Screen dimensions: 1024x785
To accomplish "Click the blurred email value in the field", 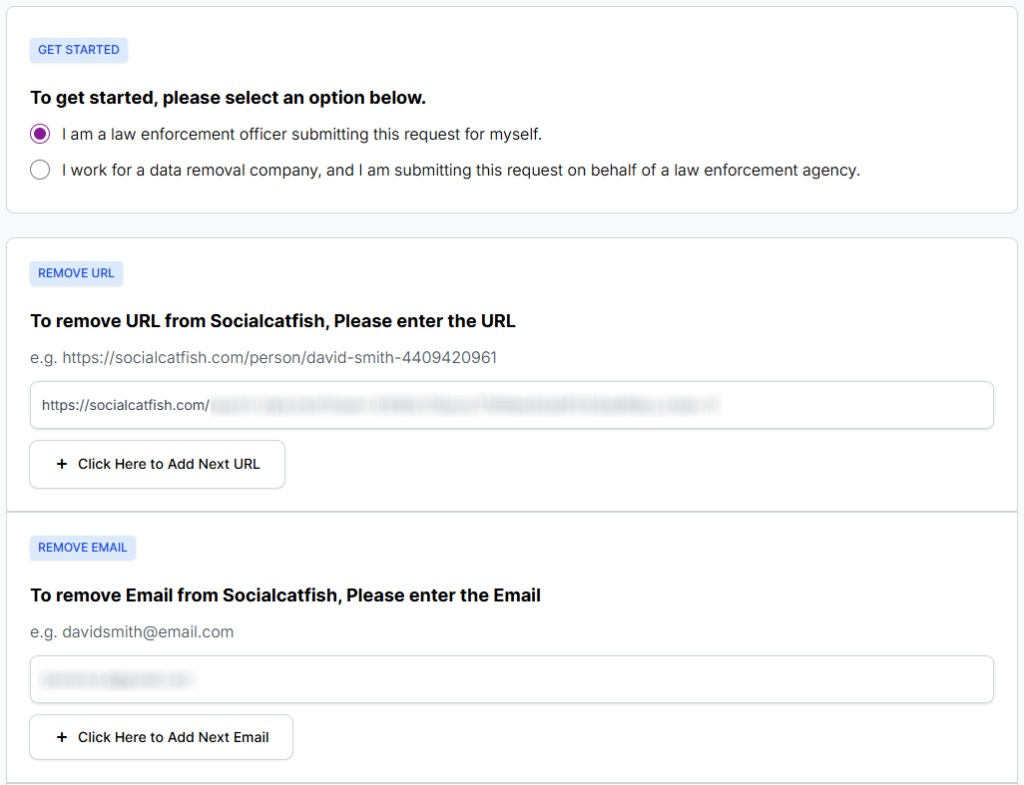I will coord(116,680).
